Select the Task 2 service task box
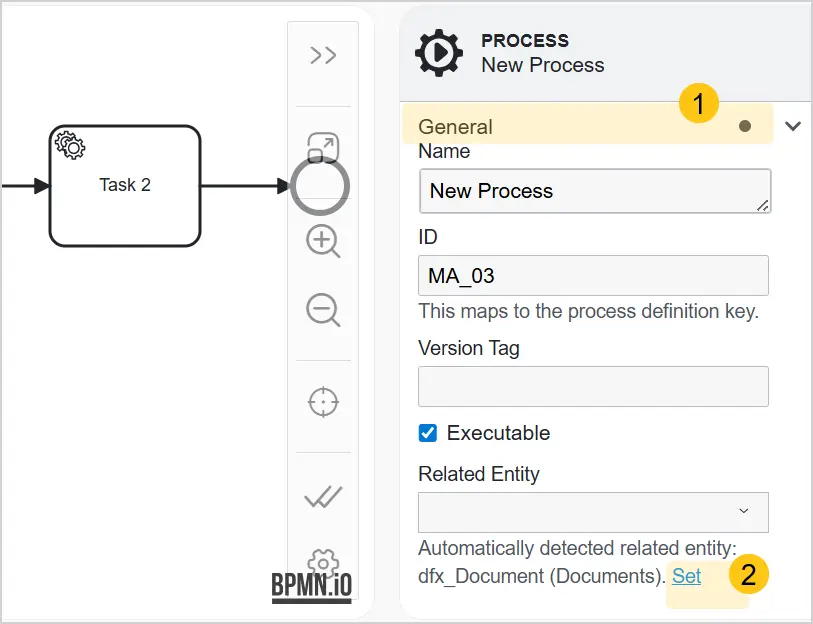The height and width of the screenshot is (624, 813). (x=125, y=186)
